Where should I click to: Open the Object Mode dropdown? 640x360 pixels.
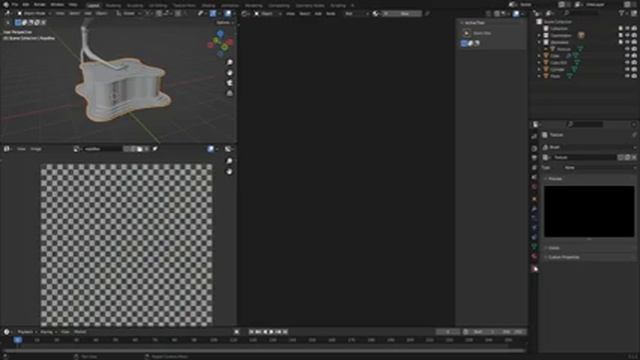click(x=34, y=13)
